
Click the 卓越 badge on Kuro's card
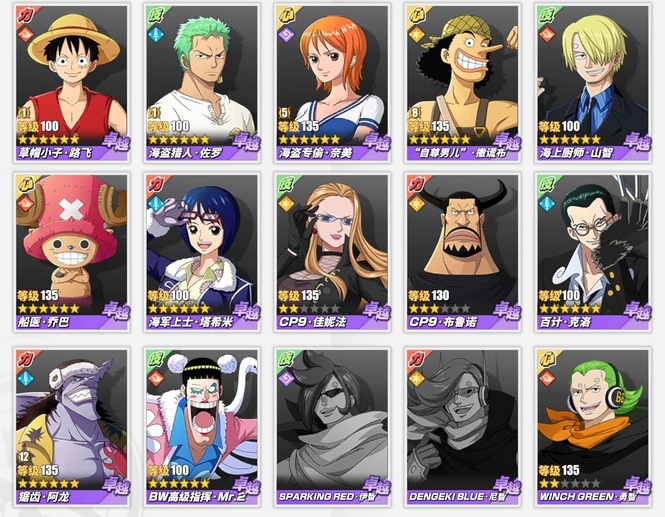click(x=637, y=311)
